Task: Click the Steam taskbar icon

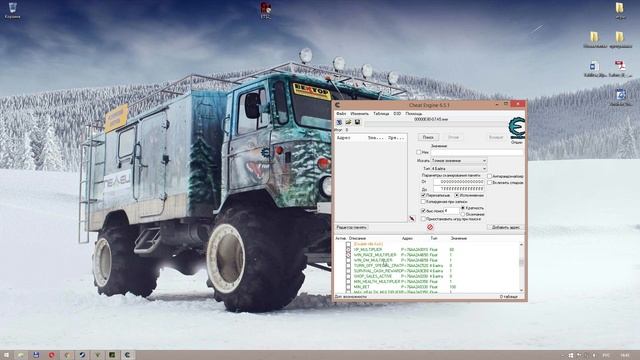Action: coord(82,355)
